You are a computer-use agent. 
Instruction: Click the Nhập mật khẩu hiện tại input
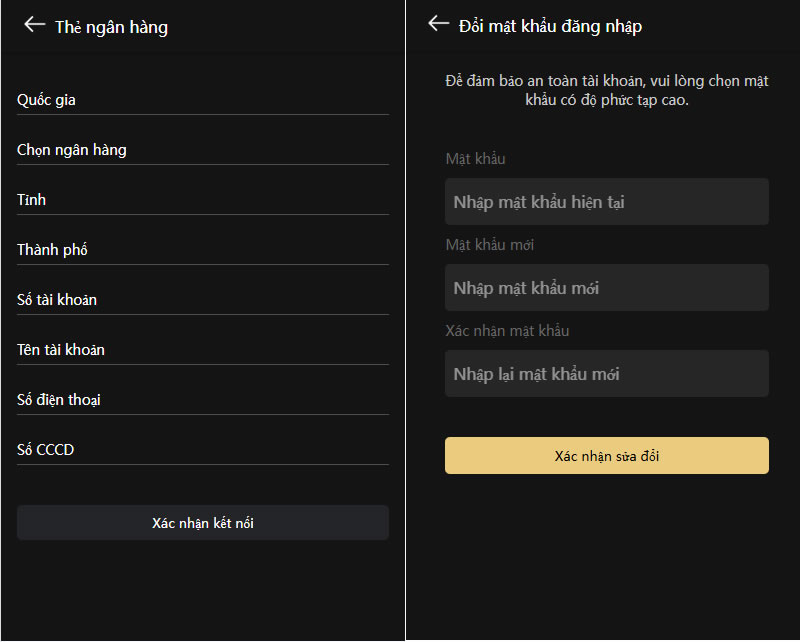(x=606, y=202)
